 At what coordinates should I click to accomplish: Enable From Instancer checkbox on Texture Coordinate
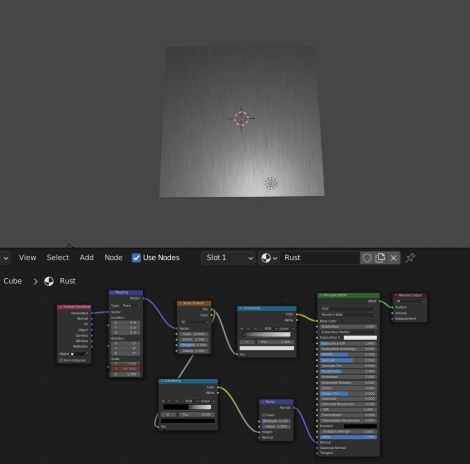click(x=61, y=361)
